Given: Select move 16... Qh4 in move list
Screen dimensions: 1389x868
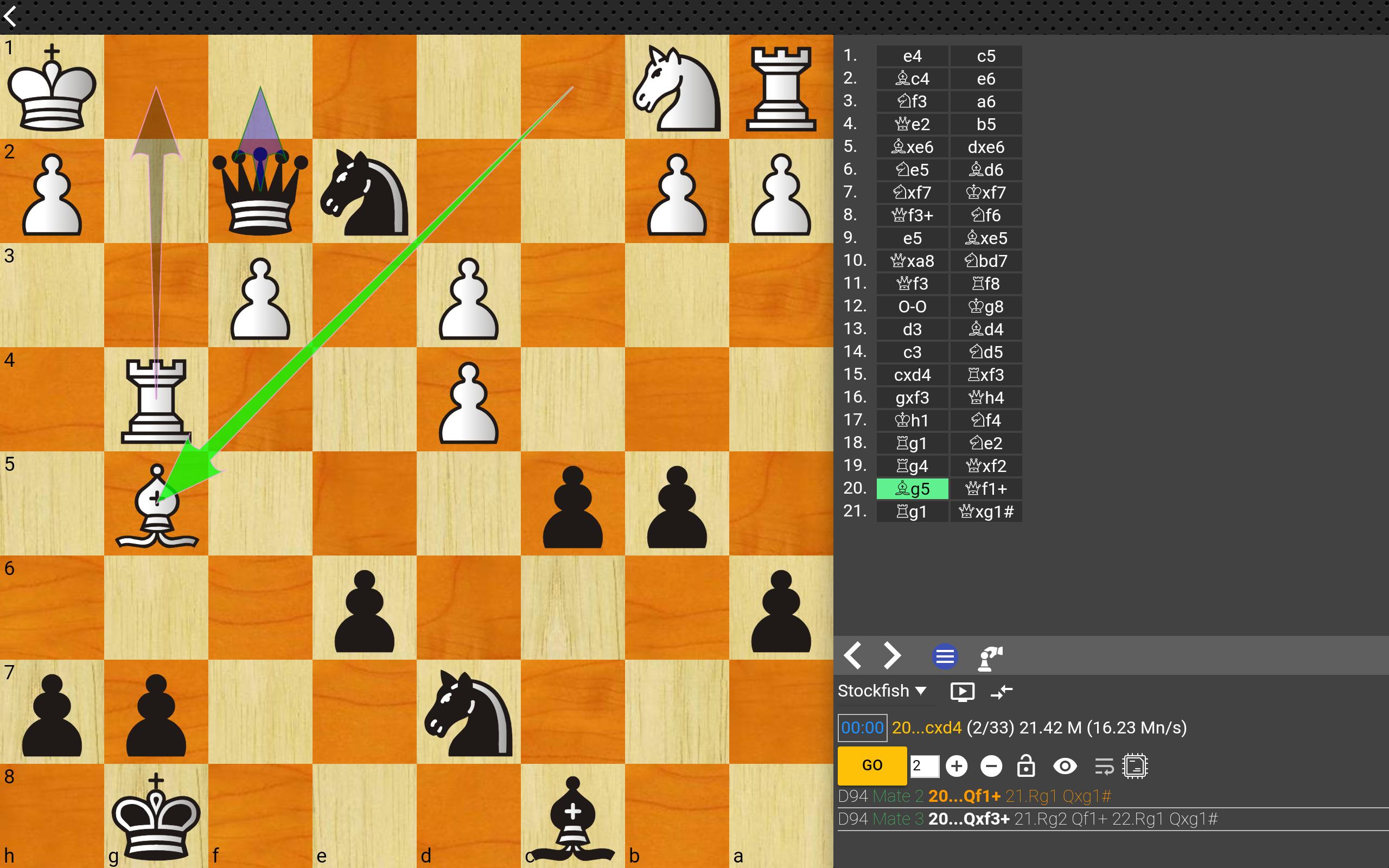Looking at the screenshot, I should 986,398.
